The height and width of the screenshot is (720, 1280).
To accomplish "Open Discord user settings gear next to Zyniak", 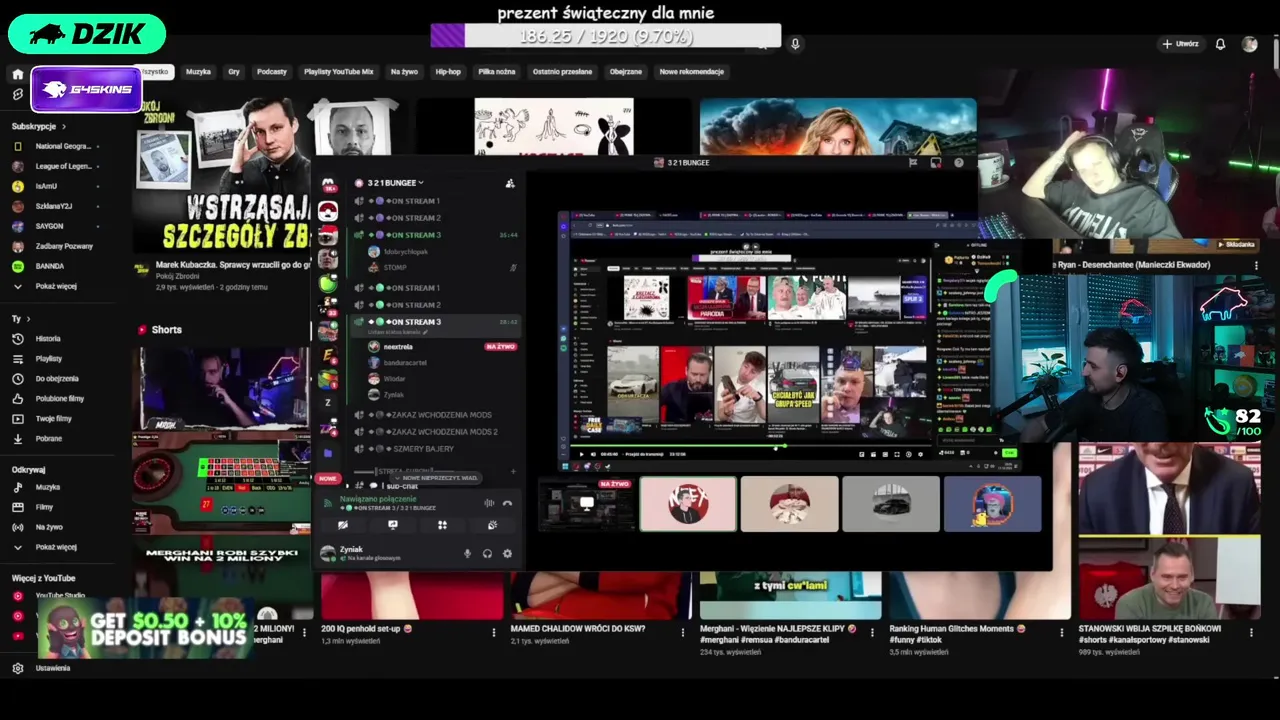I will coord(507,554).
